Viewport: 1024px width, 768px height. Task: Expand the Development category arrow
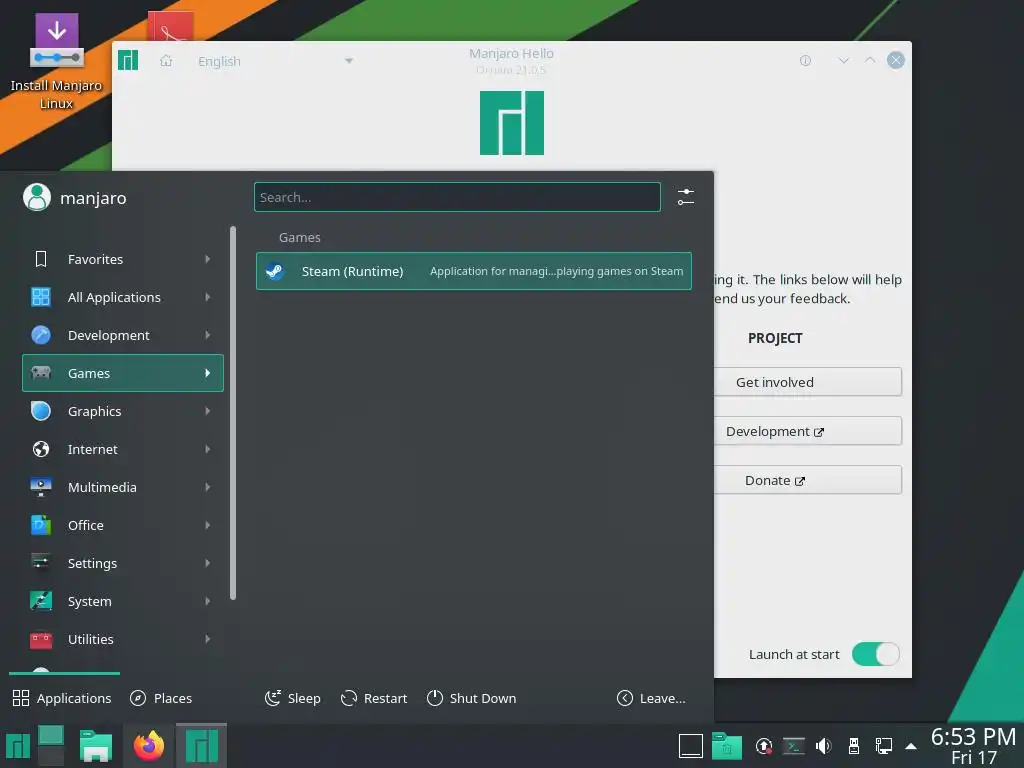click(x=208, y=335)
